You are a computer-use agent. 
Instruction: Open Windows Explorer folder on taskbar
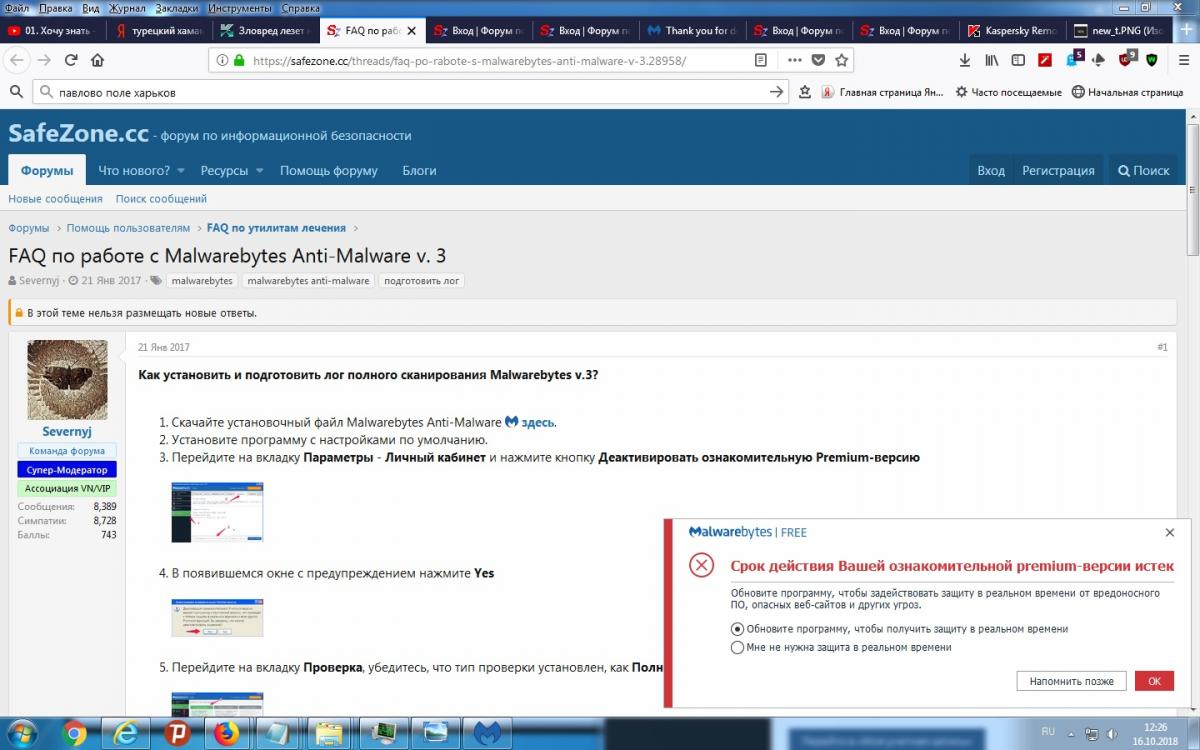point(328,733)
